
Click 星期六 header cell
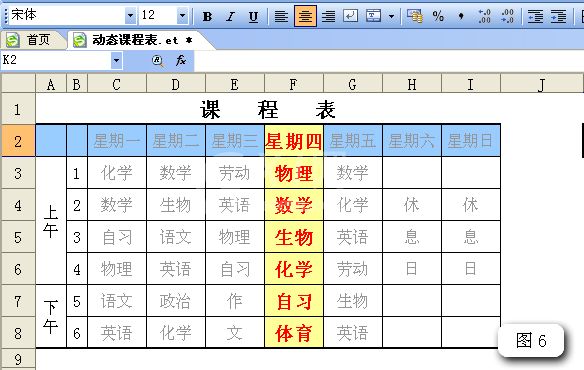(x=412, y=141)
